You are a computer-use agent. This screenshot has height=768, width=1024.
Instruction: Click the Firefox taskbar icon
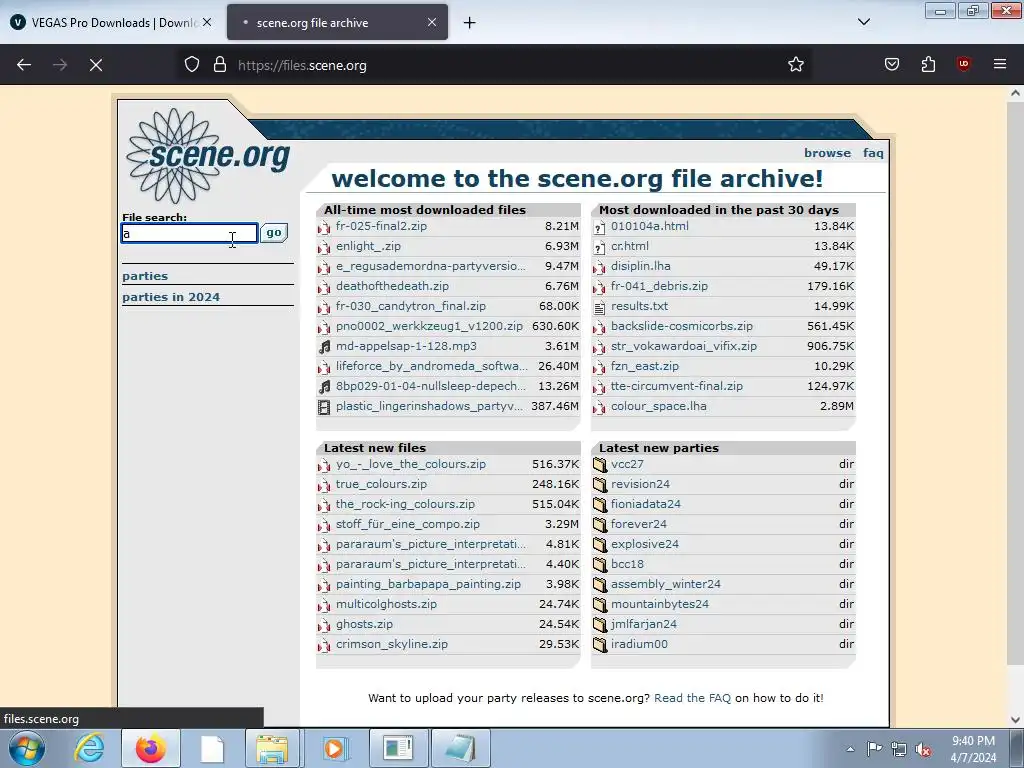pyautogui.click(x=151, y=749)
